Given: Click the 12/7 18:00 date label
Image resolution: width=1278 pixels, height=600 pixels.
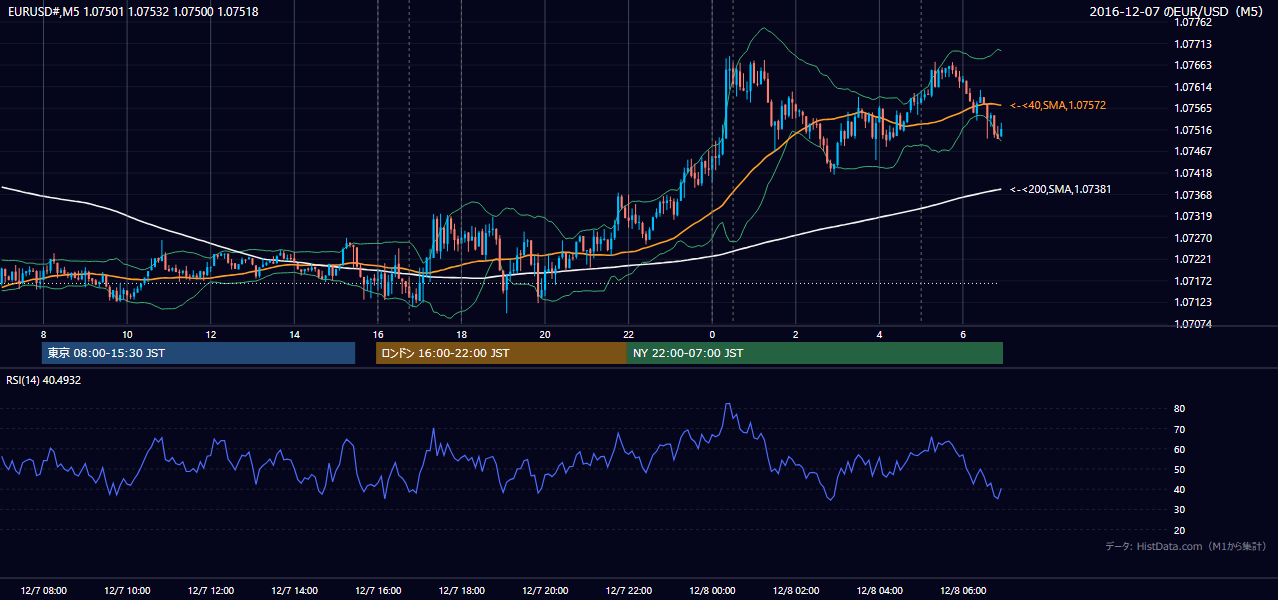Looking at the screenshot, I should tap(461, 590).
